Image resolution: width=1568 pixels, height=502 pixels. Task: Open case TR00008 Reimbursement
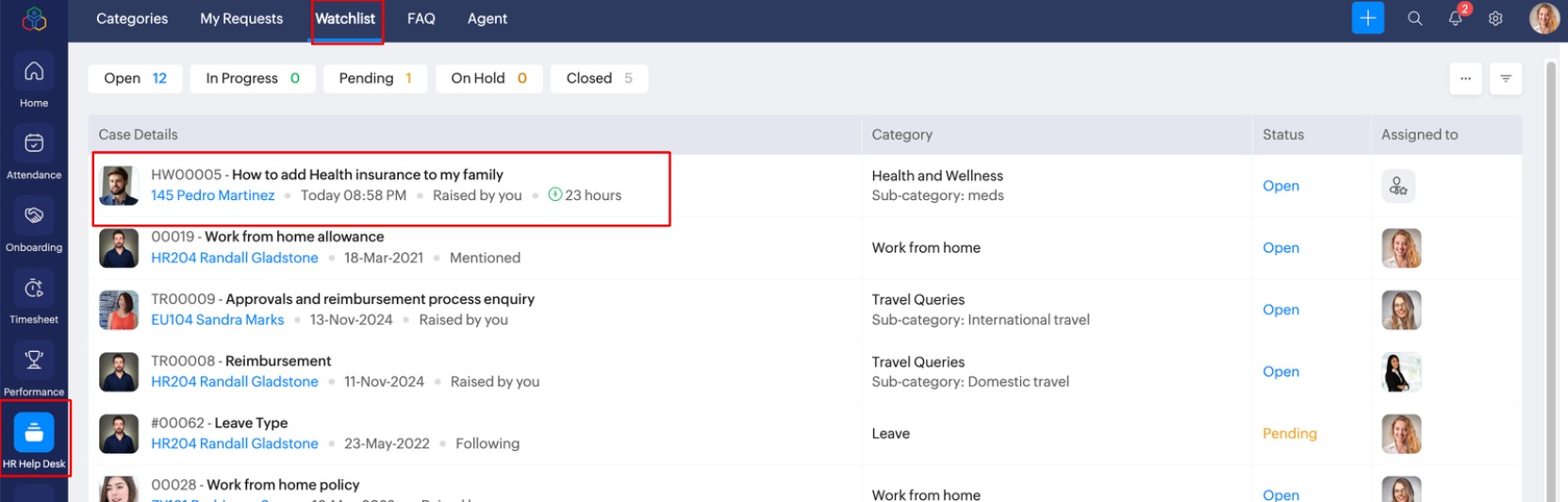pyautogui.click(x=278, y=360)
